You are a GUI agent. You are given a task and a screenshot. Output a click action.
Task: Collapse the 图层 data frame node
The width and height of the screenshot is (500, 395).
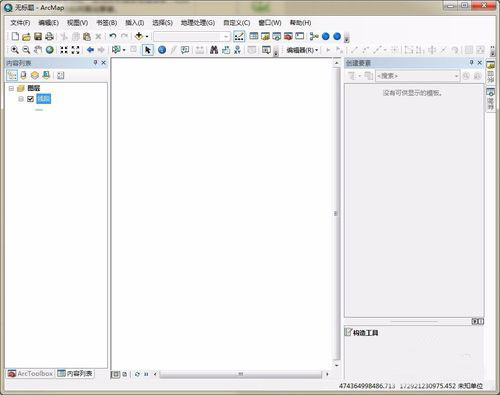(11, 88)
